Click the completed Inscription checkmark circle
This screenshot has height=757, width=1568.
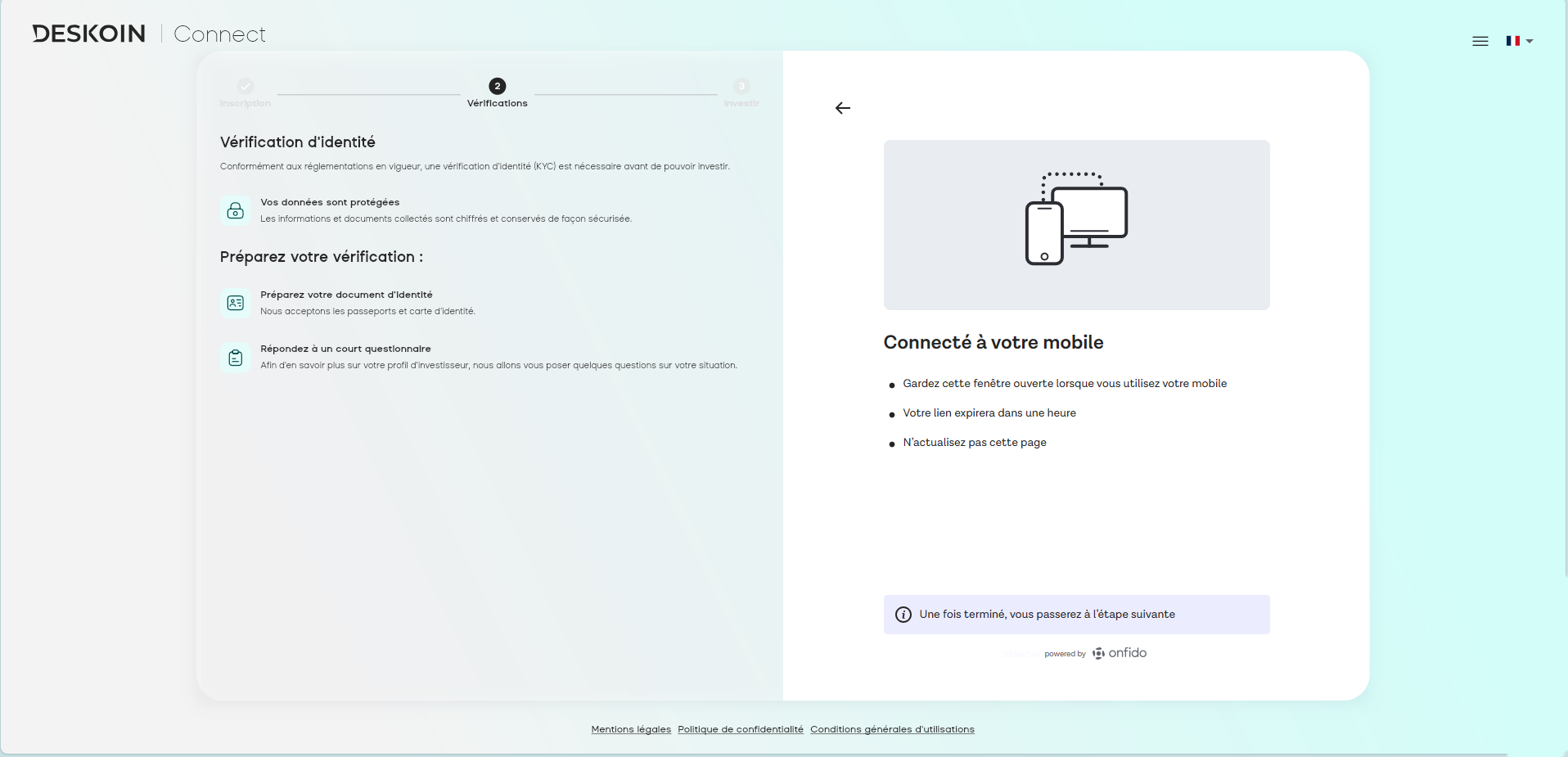click(245, 85)
